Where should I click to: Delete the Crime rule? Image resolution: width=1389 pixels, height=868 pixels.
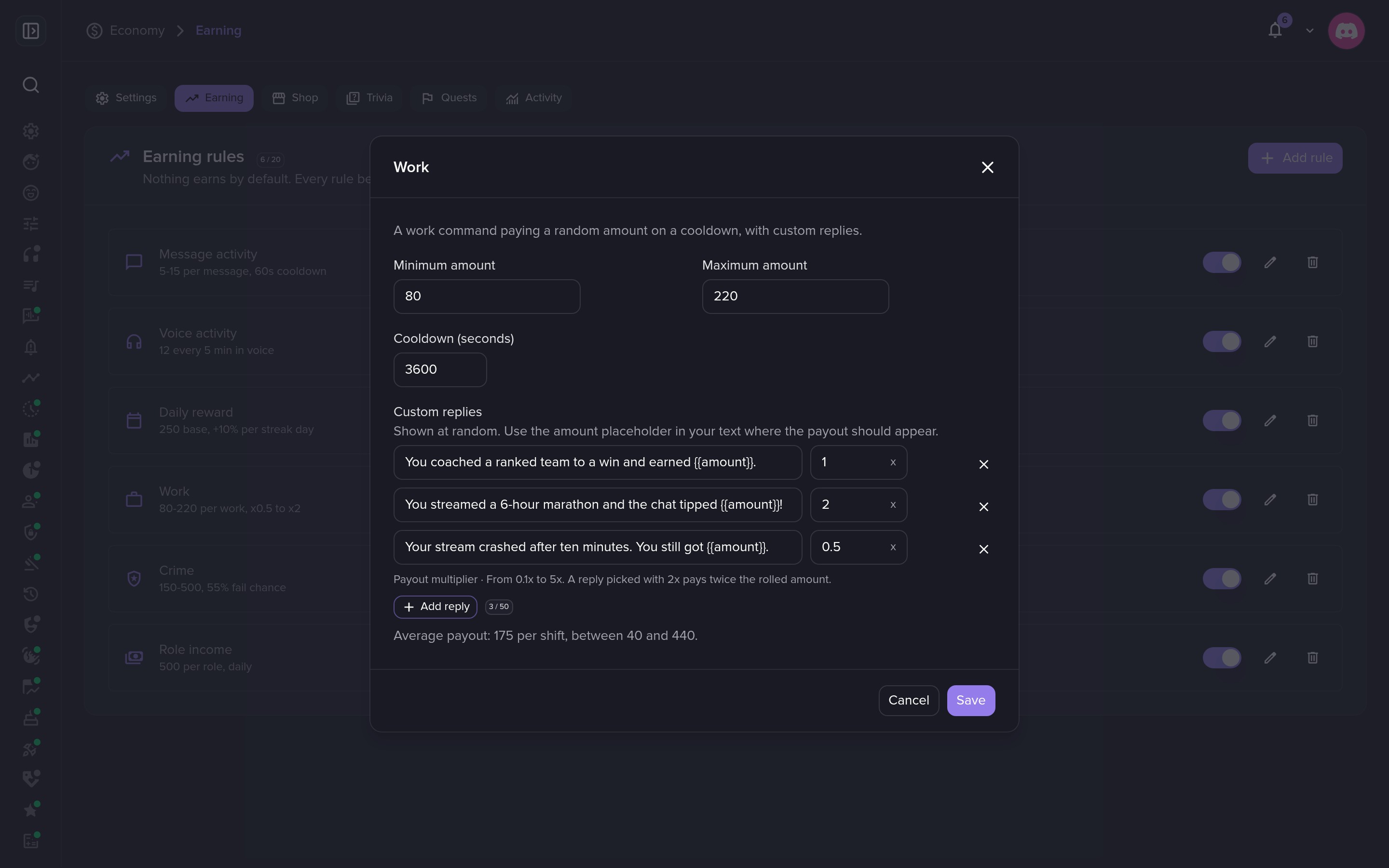tap(1313, 579)
